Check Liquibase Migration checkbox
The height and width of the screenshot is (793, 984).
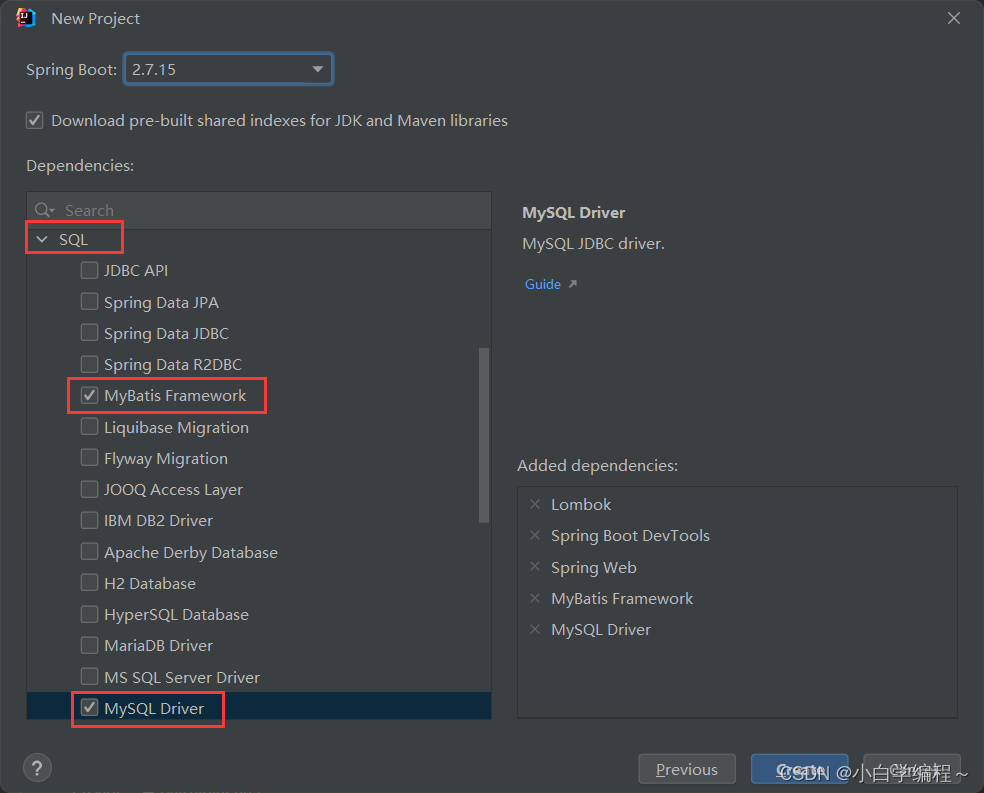(x=89, y=427)
